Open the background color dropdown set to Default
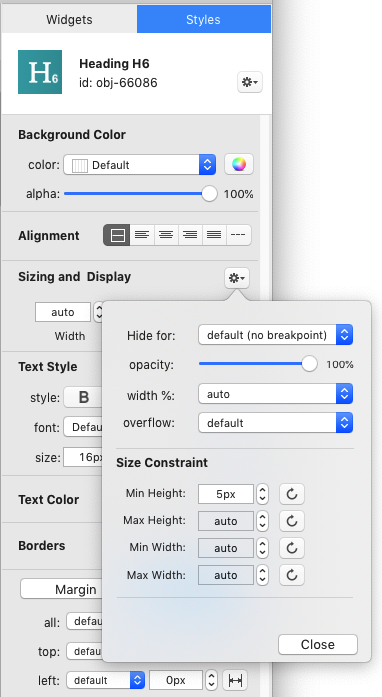Viewport: 382px width, 697px height. coord(140,165)
